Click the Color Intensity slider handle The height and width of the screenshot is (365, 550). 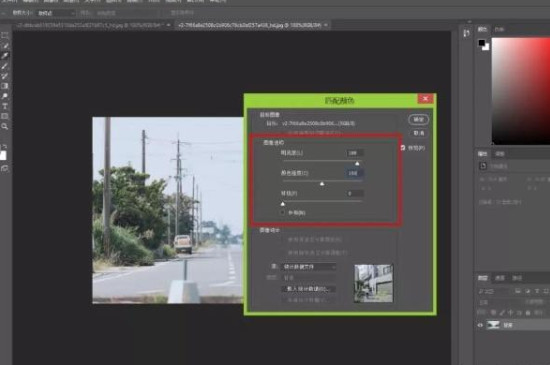322,183
